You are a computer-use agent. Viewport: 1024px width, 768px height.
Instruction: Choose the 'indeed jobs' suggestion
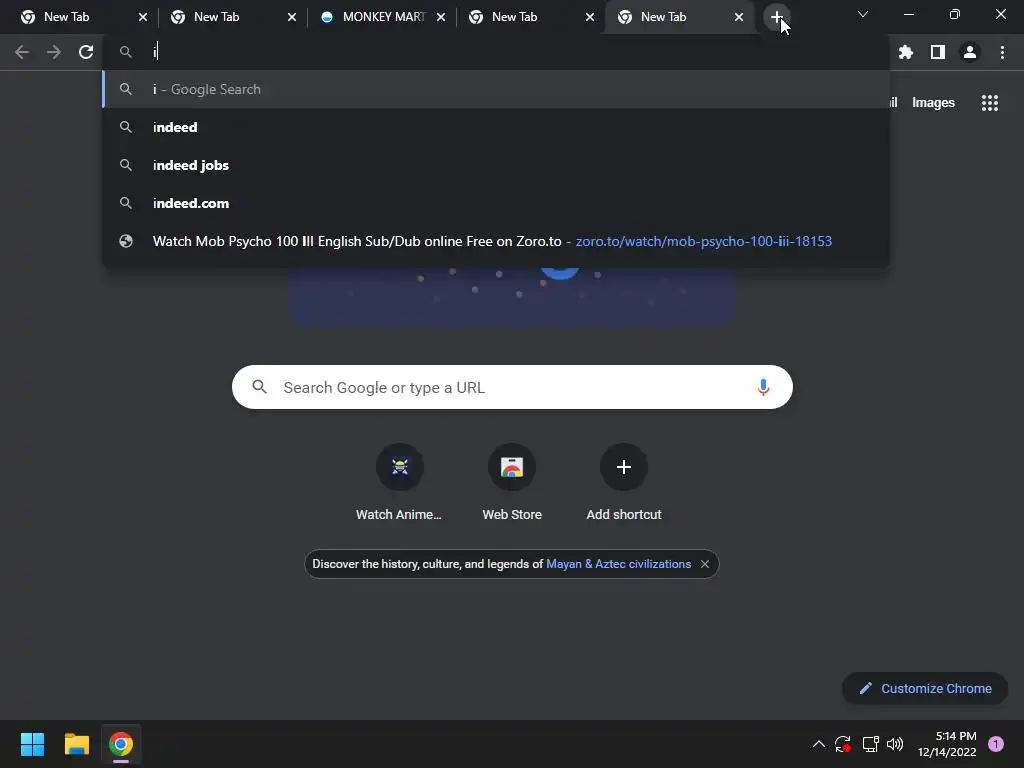point(496,165)
